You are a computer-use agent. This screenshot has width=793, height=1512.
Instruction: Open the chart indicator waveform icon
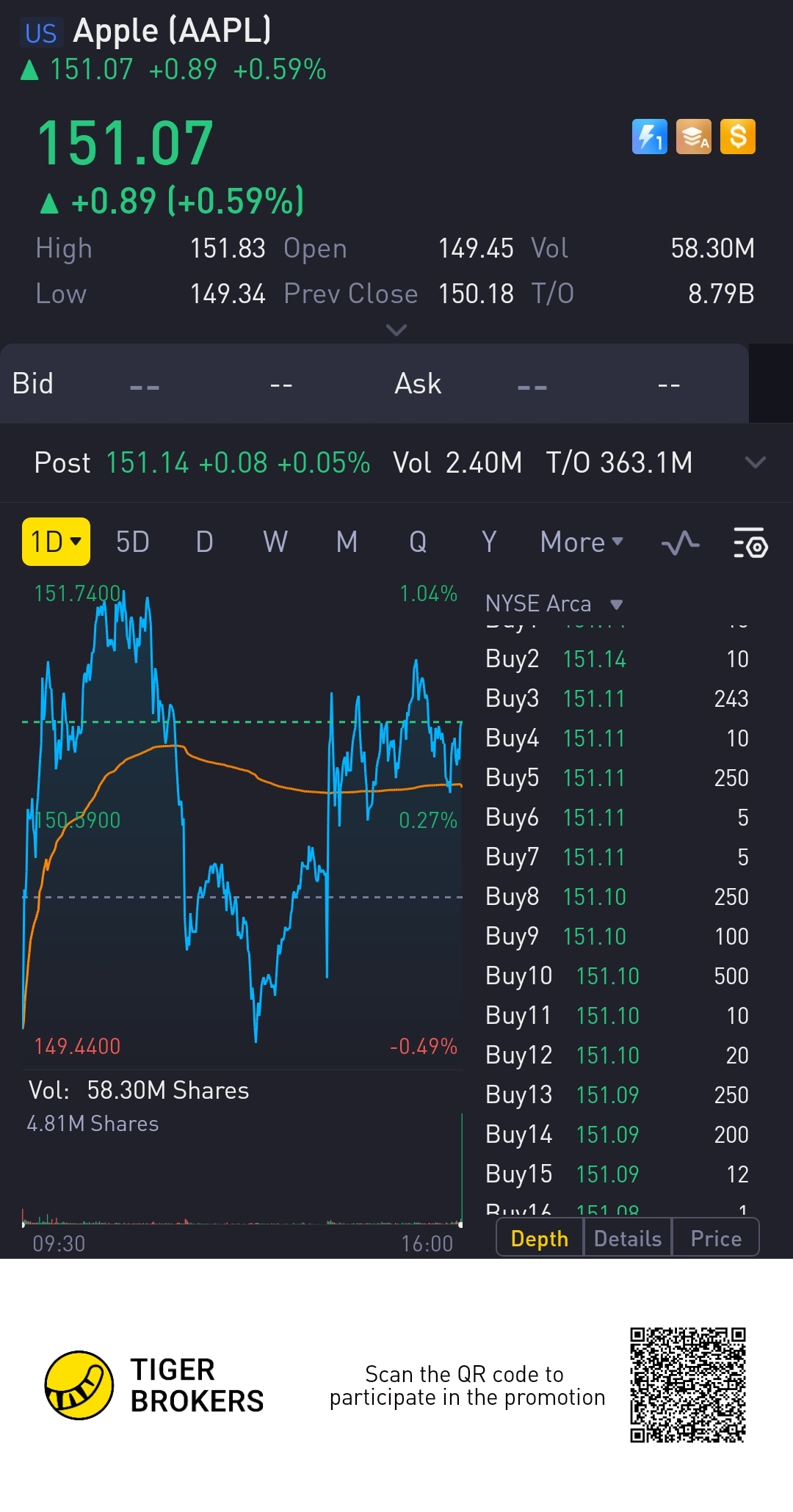pyautogui.click(x=680, y=543)
